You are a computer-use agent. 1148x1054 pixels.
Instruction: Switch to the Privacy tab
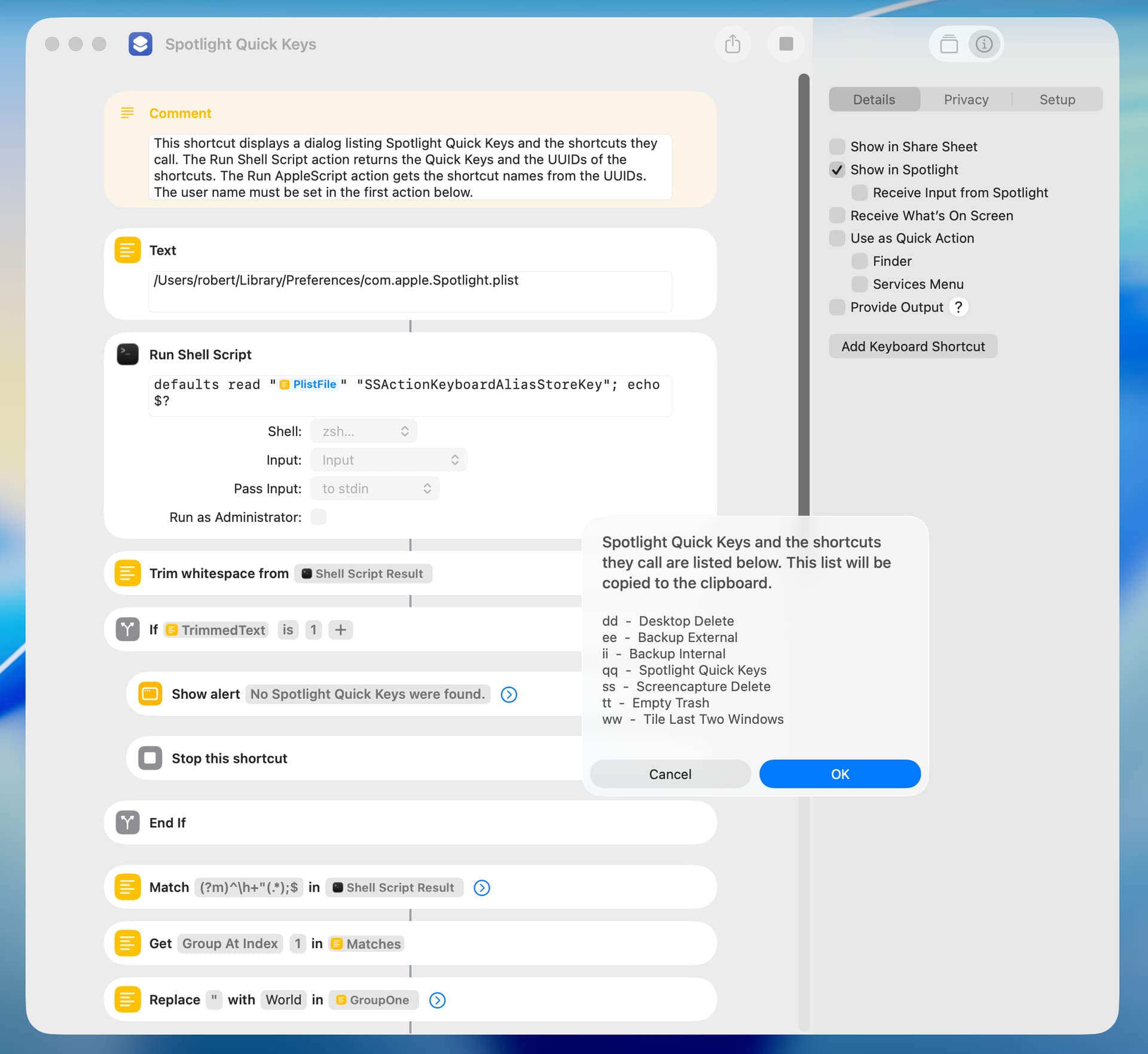point(966,100)
